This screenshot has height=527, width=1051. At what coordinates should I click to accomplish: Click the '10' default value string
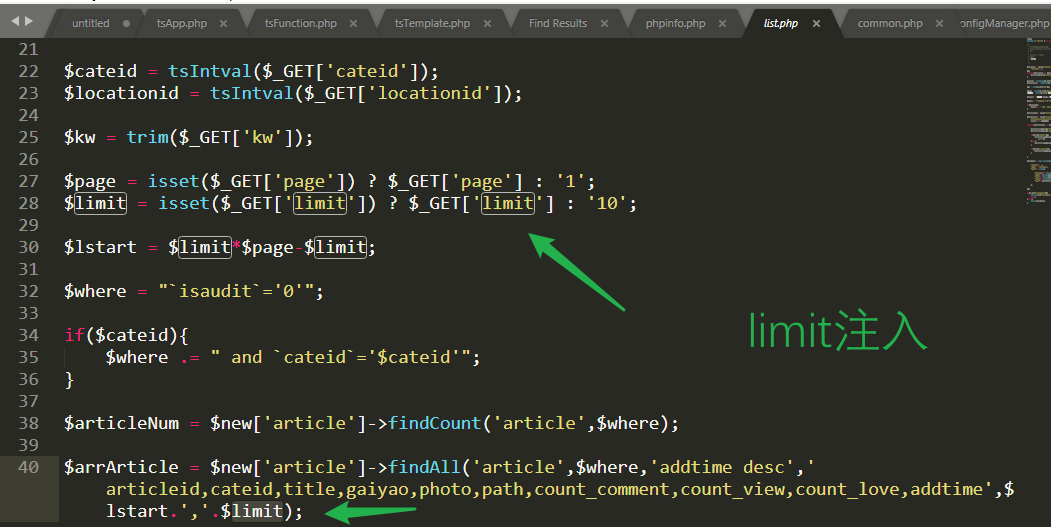pos(607,203)
